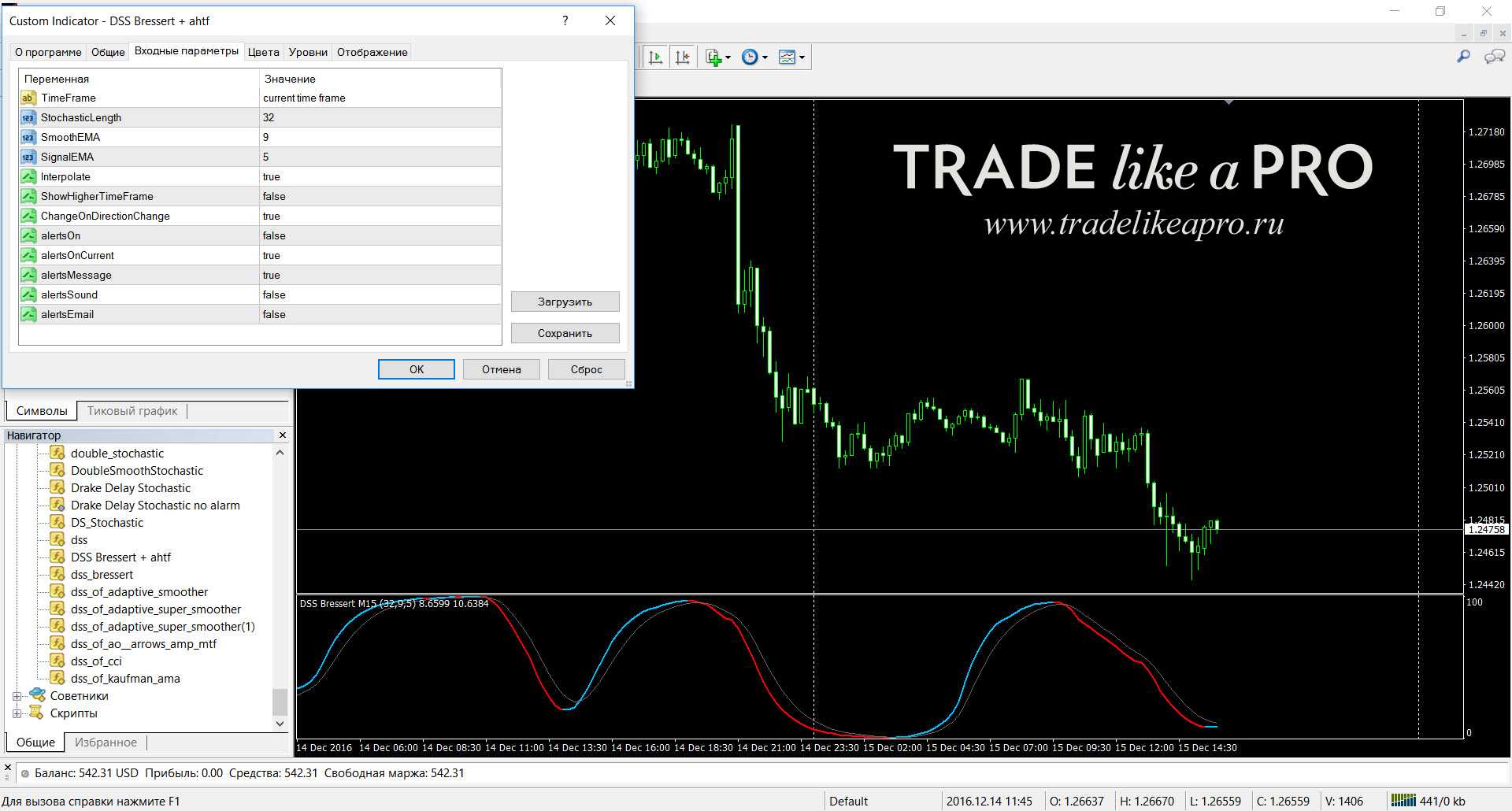The width and height of the screenshot is (1512, 811).
Task: Select 'dss_bressert' in Navigator tree
Action: [x=102, y=574]
